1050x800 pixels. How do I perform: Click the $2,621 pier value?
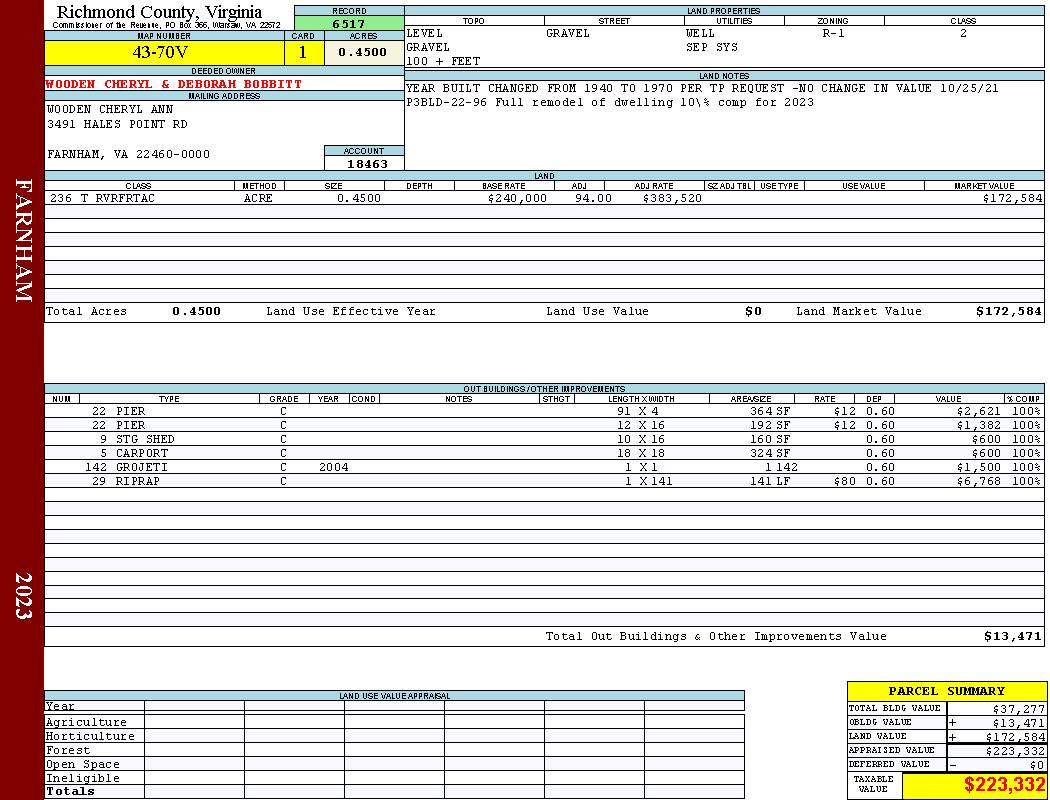[x=978, y=412]
